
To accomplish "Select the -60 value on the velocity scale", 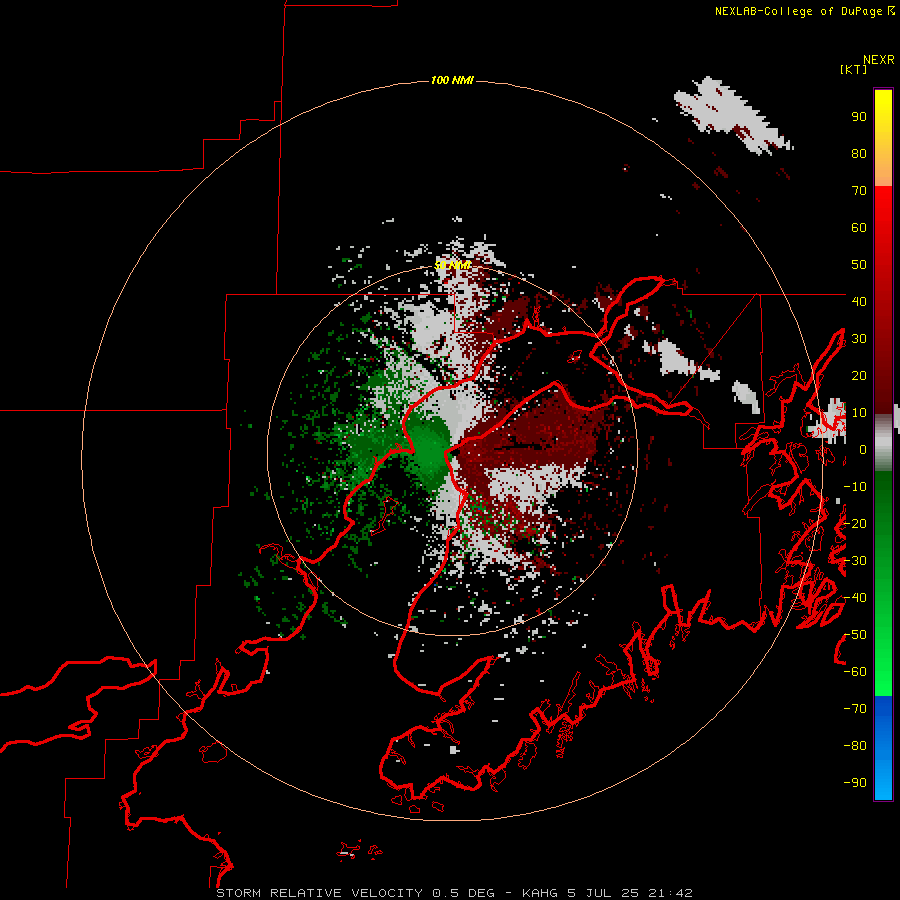I will point(855,672).
